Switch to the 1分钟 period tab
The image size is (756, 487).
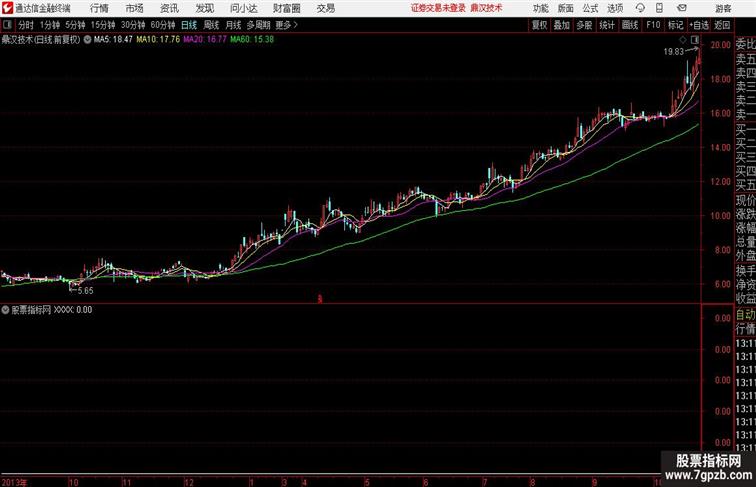coord(50,25)
